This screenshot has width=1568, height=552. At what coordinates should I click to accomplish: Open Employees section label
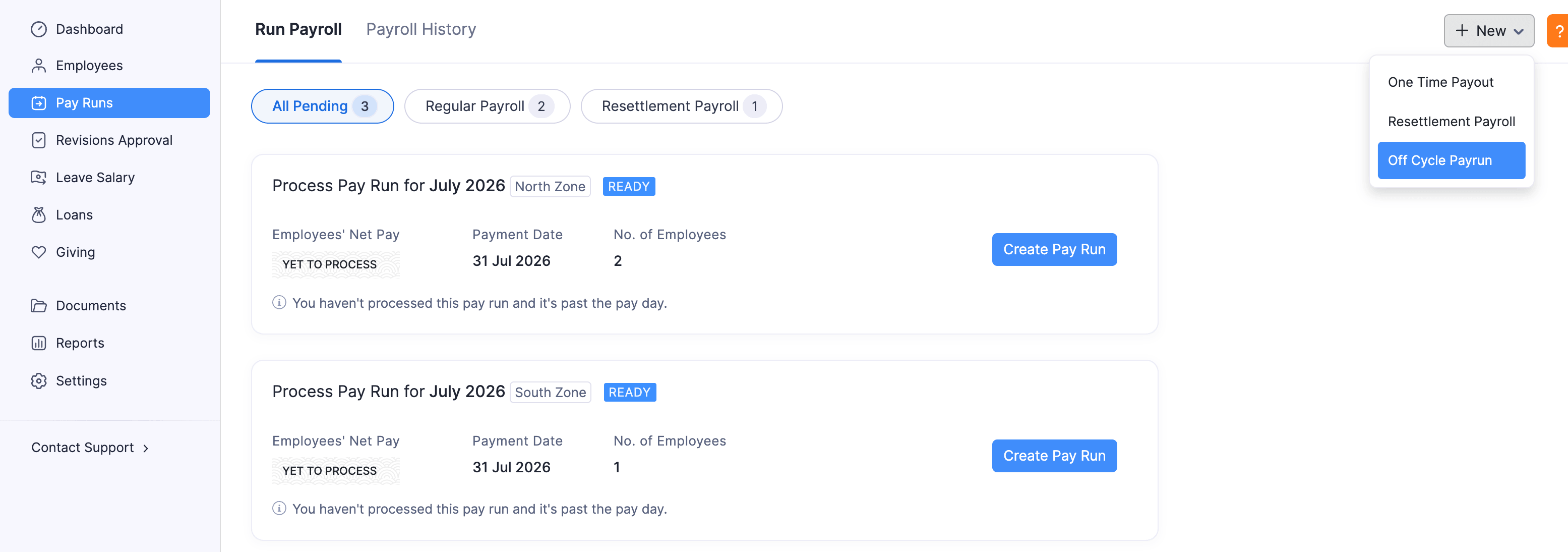coord(89,66)
